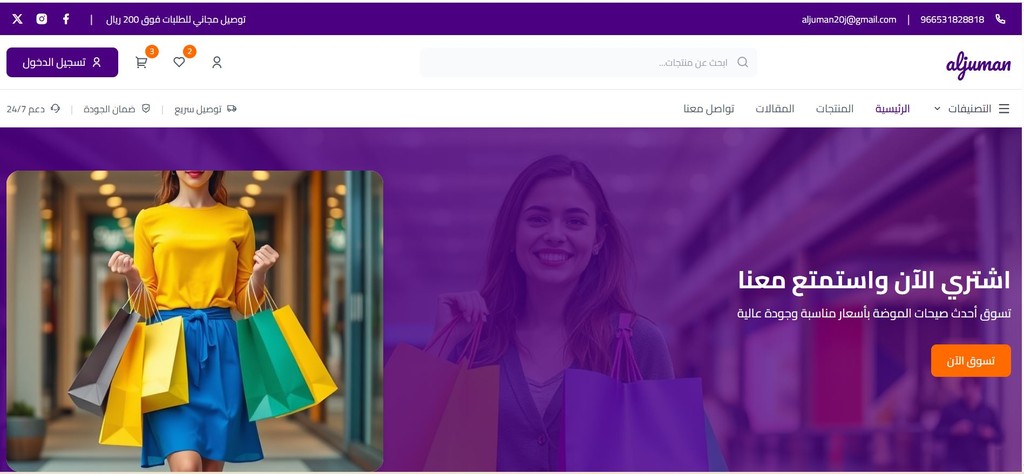Open the تواصل معنا contact menu item
Screen dimensions: 1024x474
(x=709, y=108)
